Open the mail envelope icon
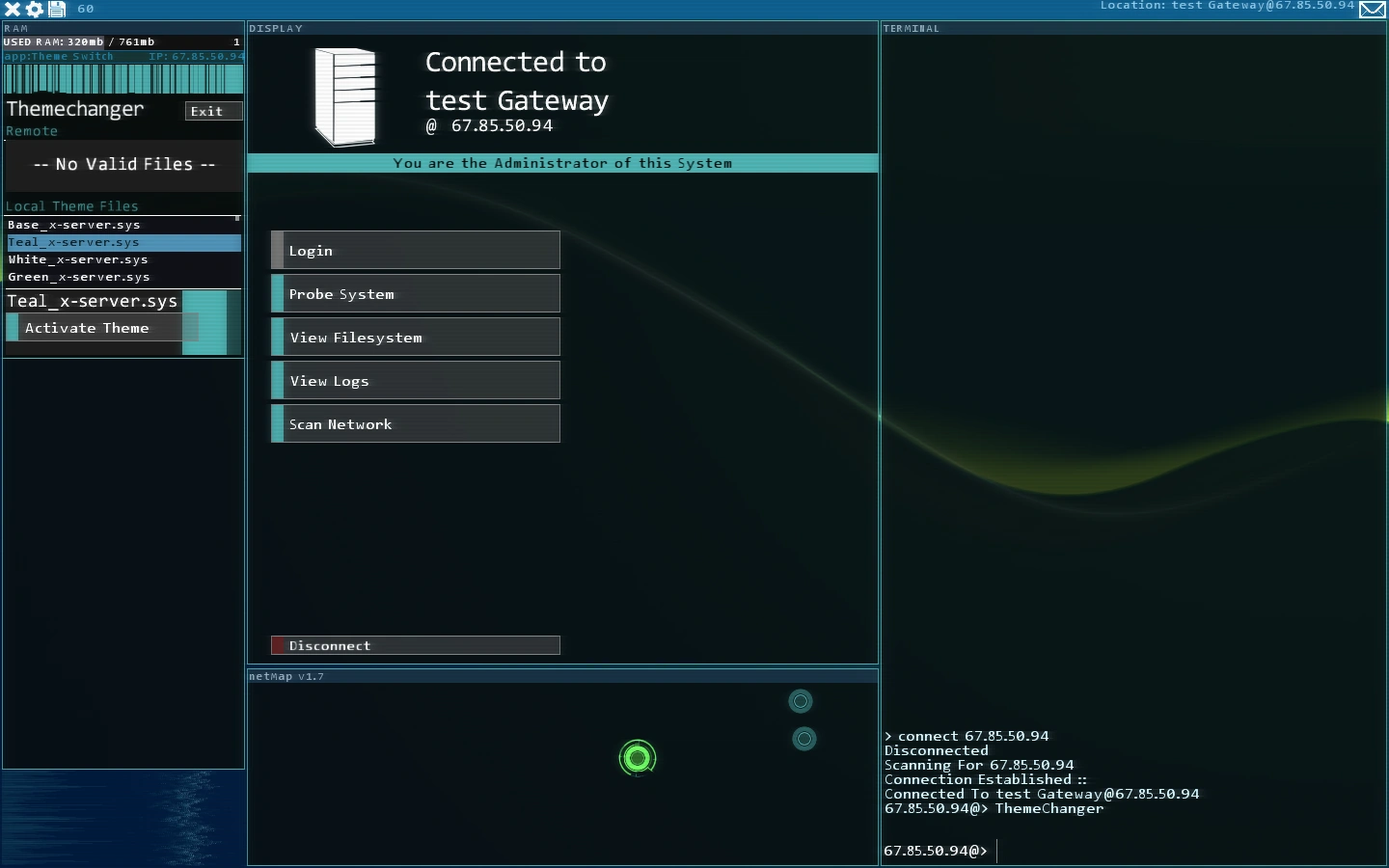This screenshot has width=1389, height=868. point(1372,10)
